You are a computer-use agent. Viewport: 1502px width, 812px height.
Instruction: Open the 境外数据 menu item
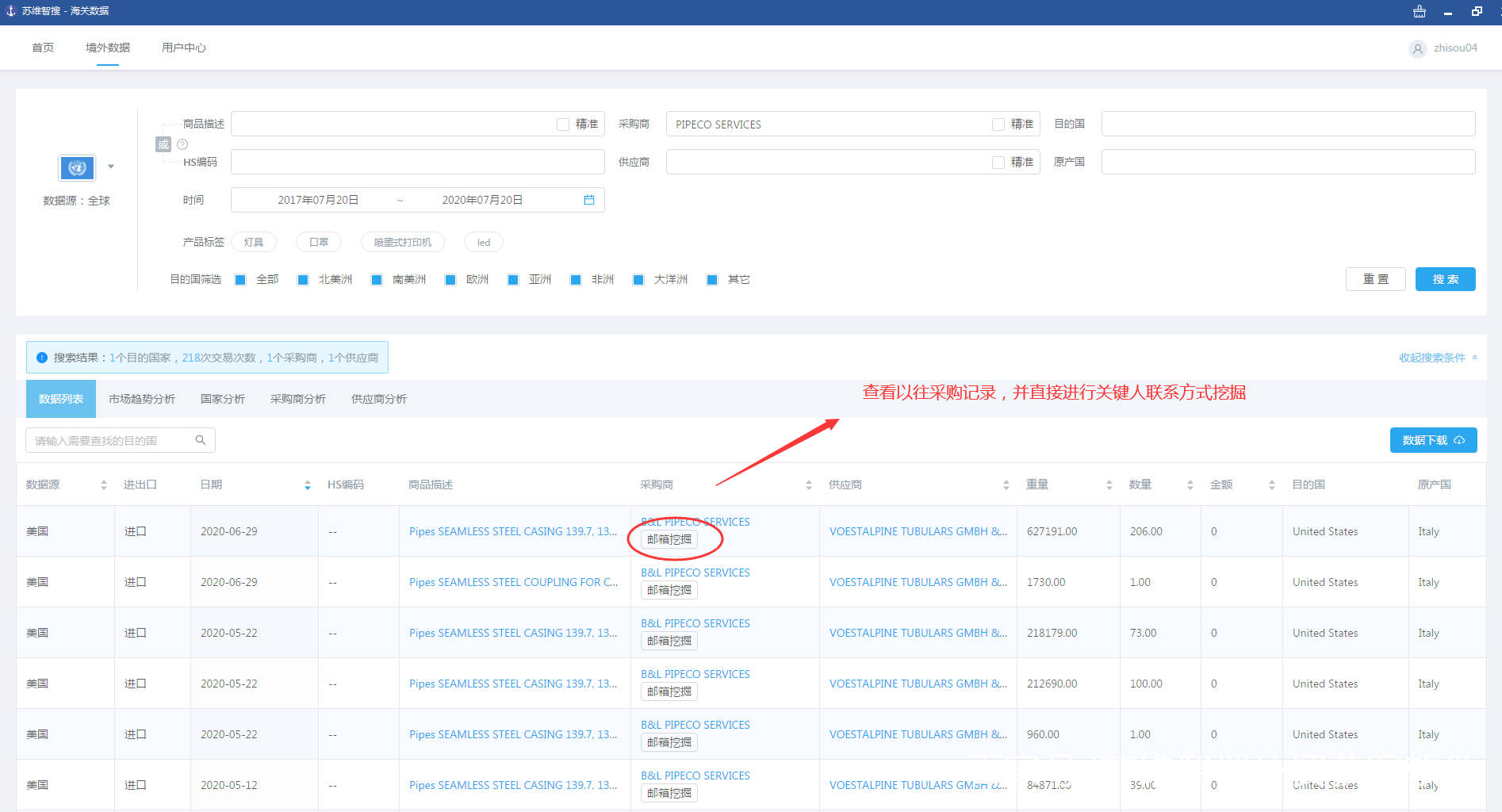pyautogui.click(x=108, y=48)
